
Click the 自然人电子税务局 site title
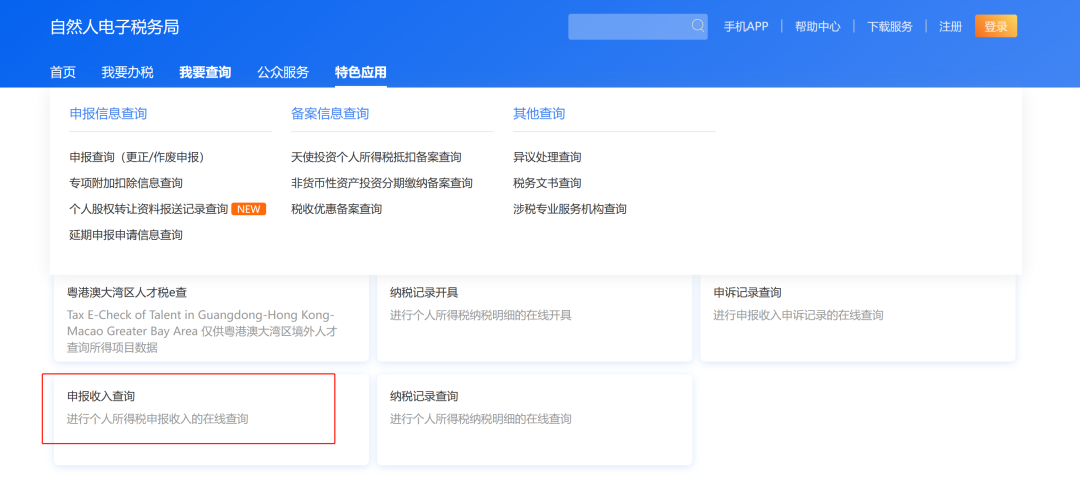click(x=114, y=27)
